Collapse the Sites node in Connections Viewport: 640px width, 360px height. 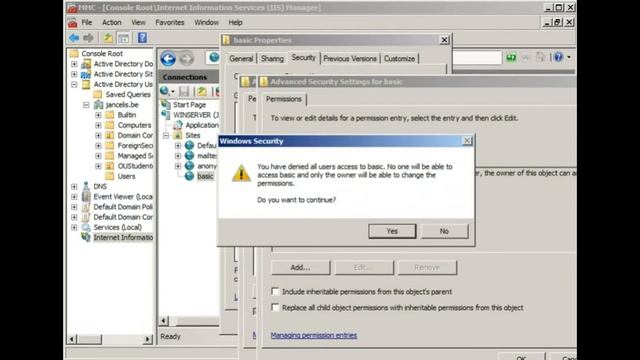[166, 135]
